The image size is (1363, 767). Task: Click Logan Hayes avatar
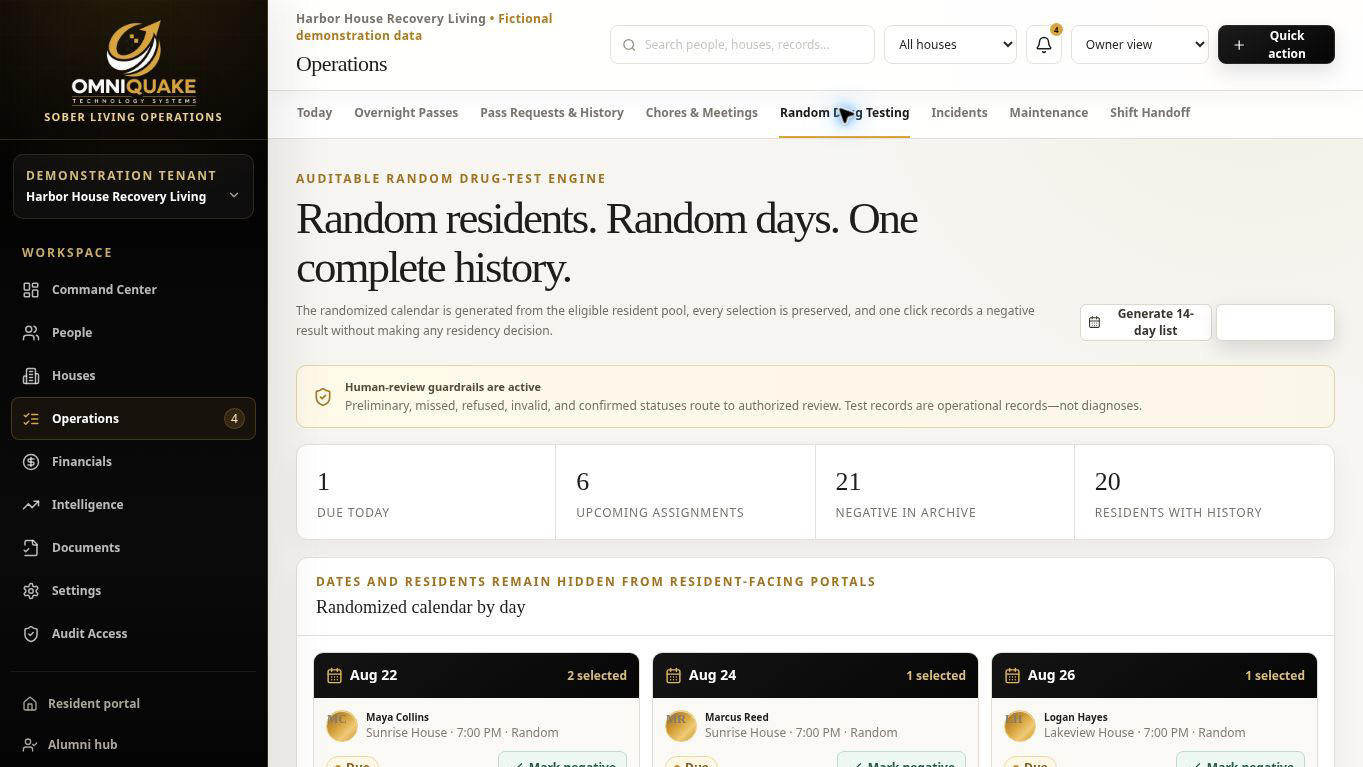(x=1020, y=726)
